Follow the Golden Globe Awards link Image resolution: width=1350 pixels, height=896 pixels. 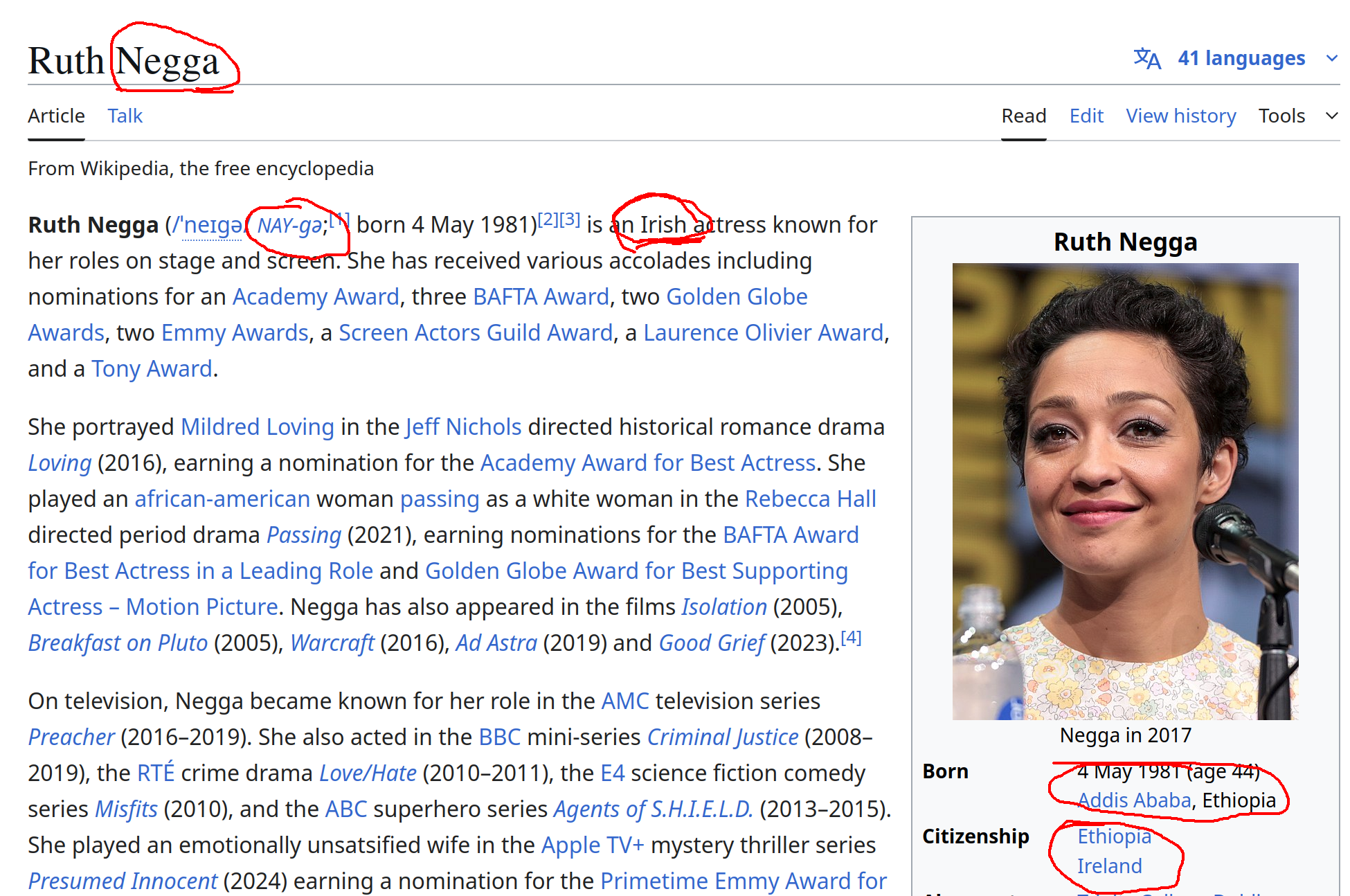(x=737, y=296)
